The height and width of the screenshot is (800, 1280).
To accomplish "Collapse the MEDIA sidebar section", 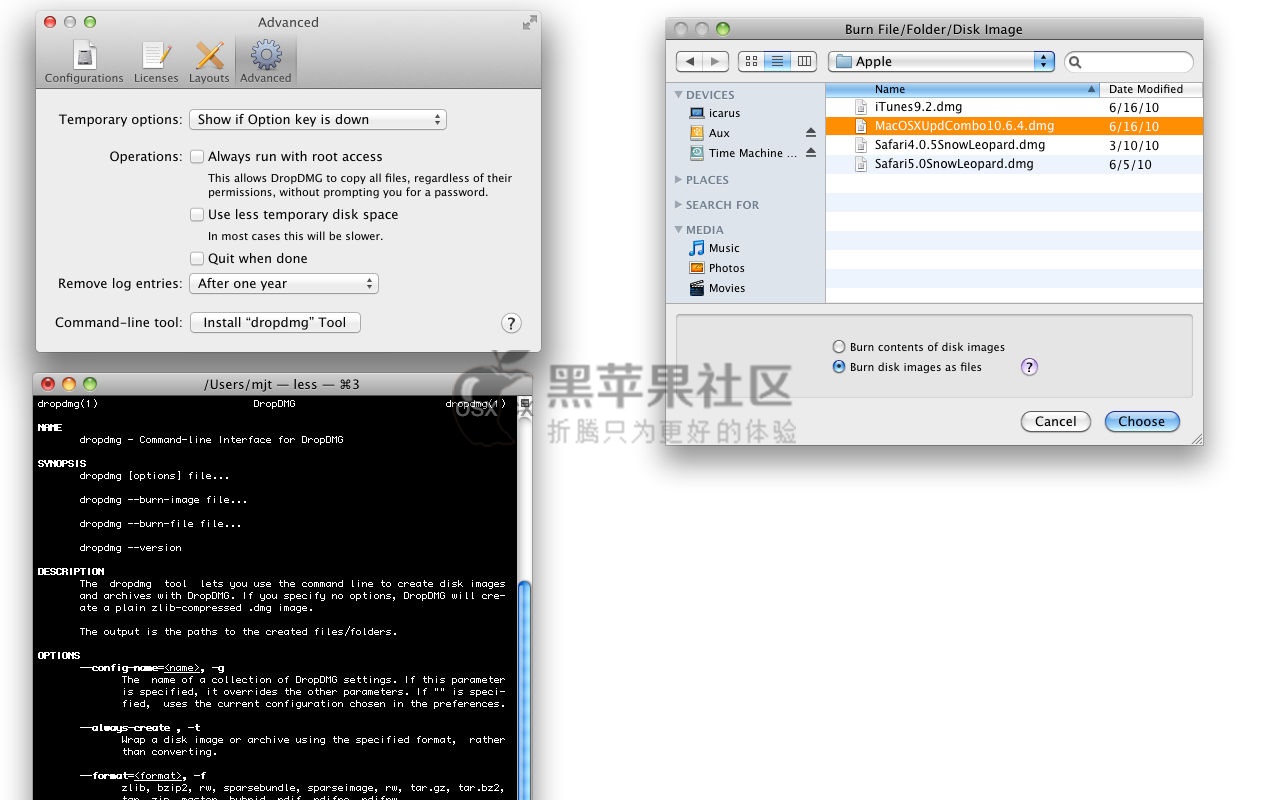I will click(x=679, y=230).
